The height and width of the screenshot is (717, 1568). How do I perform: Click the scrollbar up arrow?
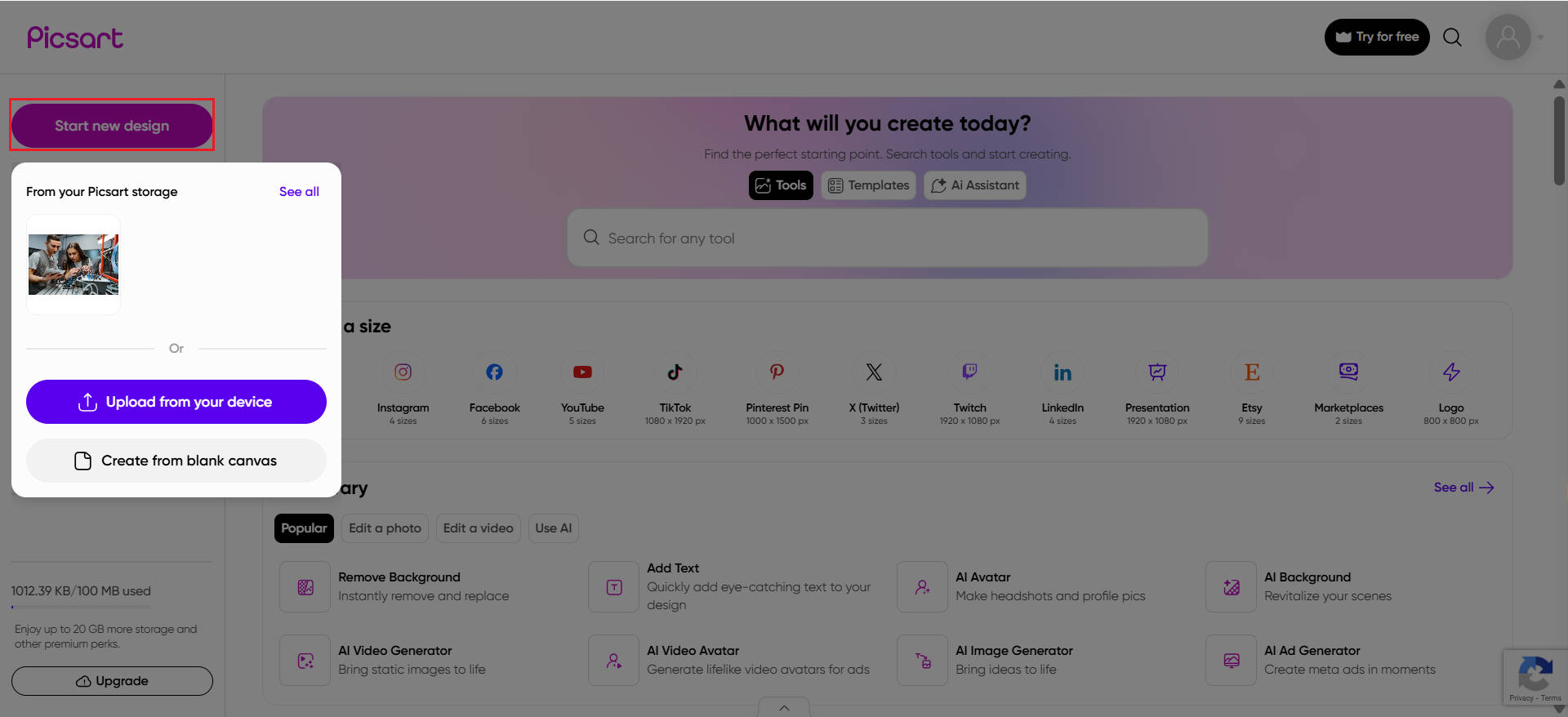click(x=1559, y=84)
